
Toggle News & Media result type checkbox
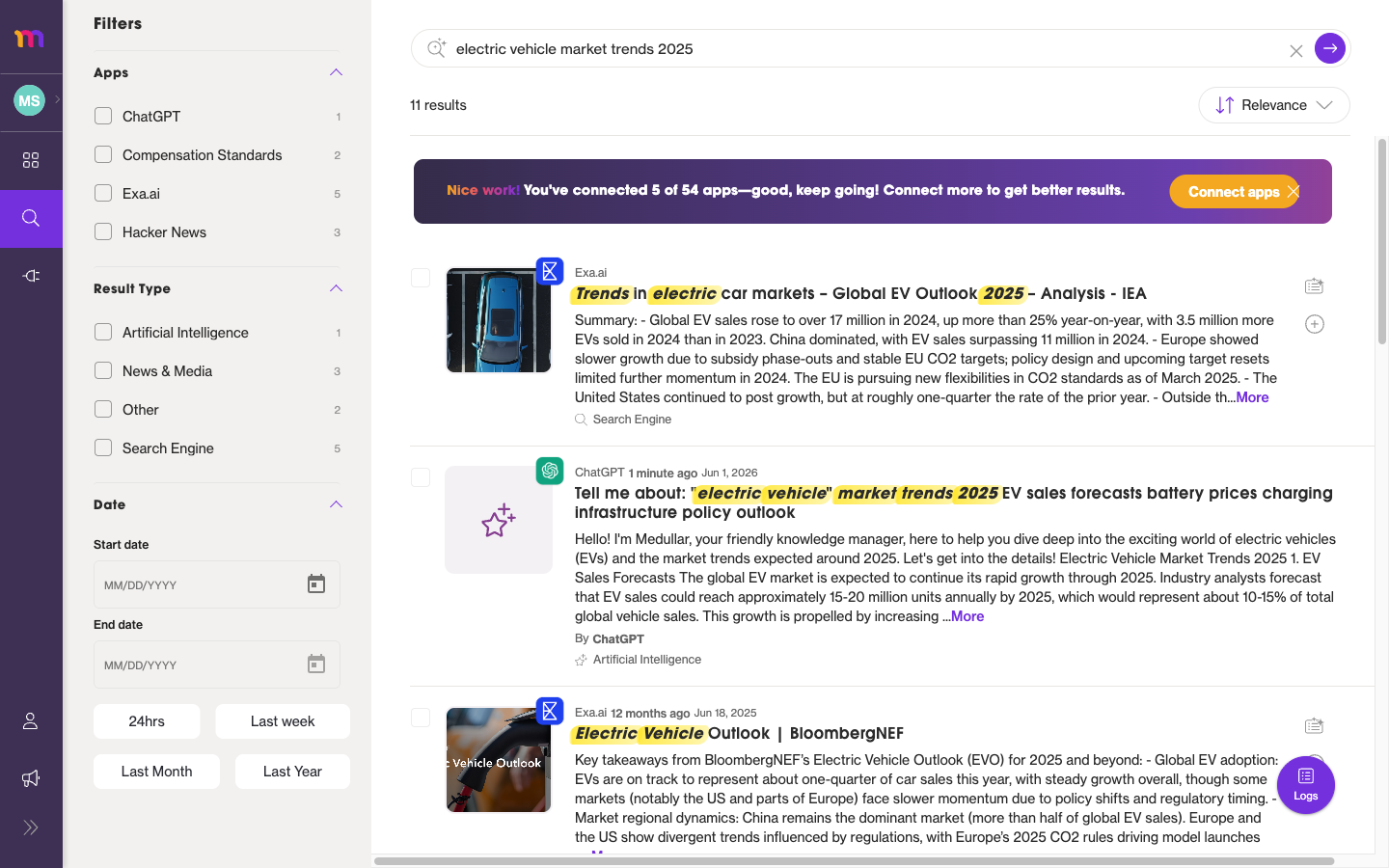coord(103,370)
